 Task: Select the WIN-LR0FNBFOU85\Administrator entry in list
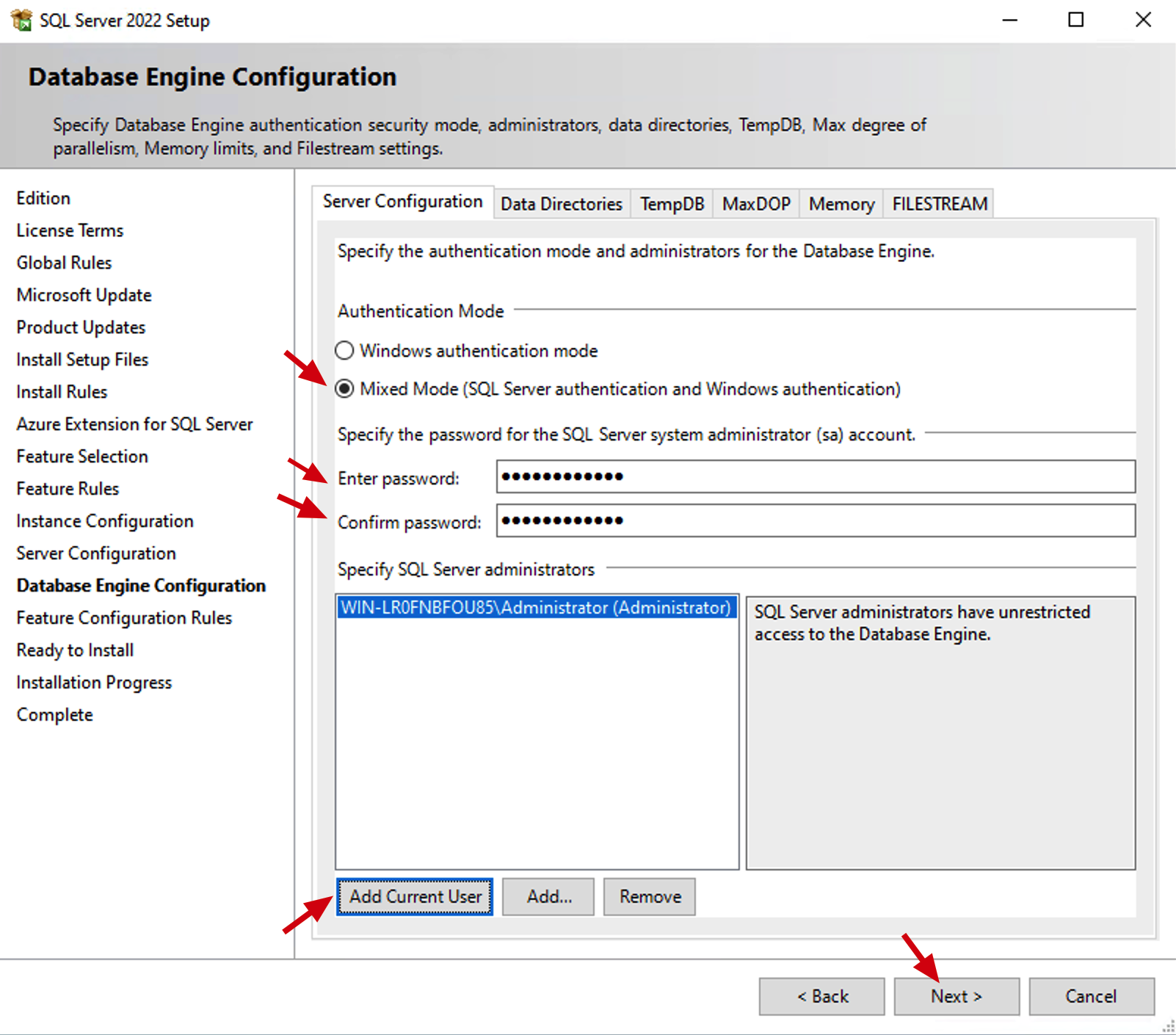coord(537,608)
